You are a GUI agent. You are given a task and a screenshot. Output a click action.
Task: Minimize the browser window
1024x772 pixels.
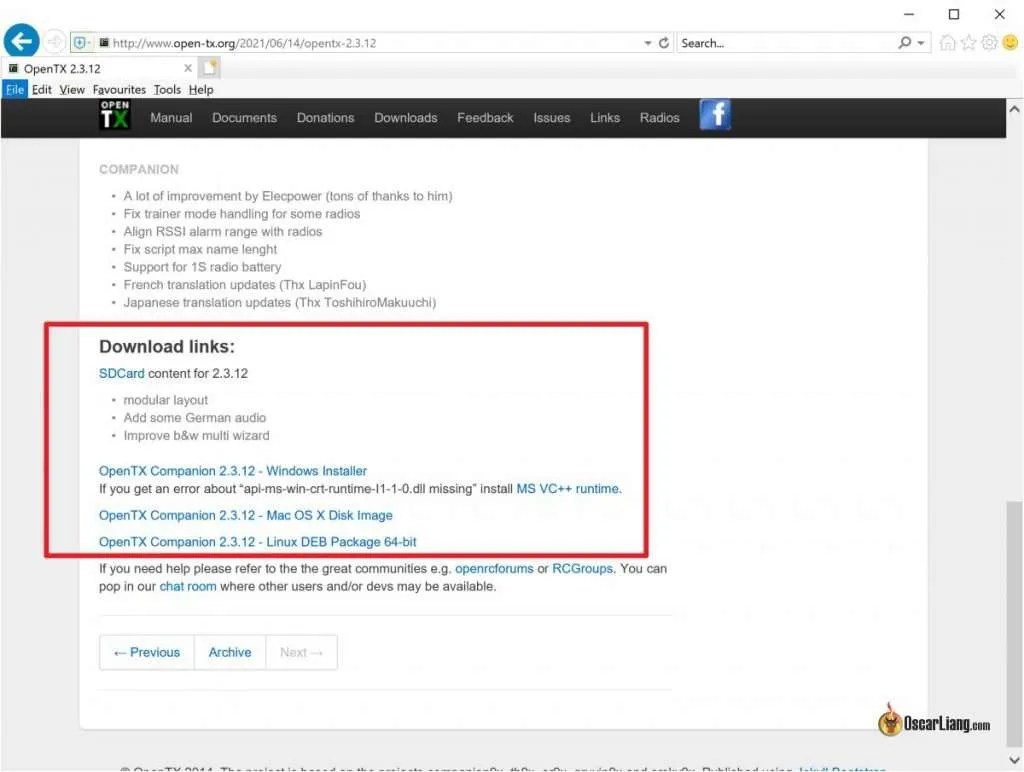(909, 14)
